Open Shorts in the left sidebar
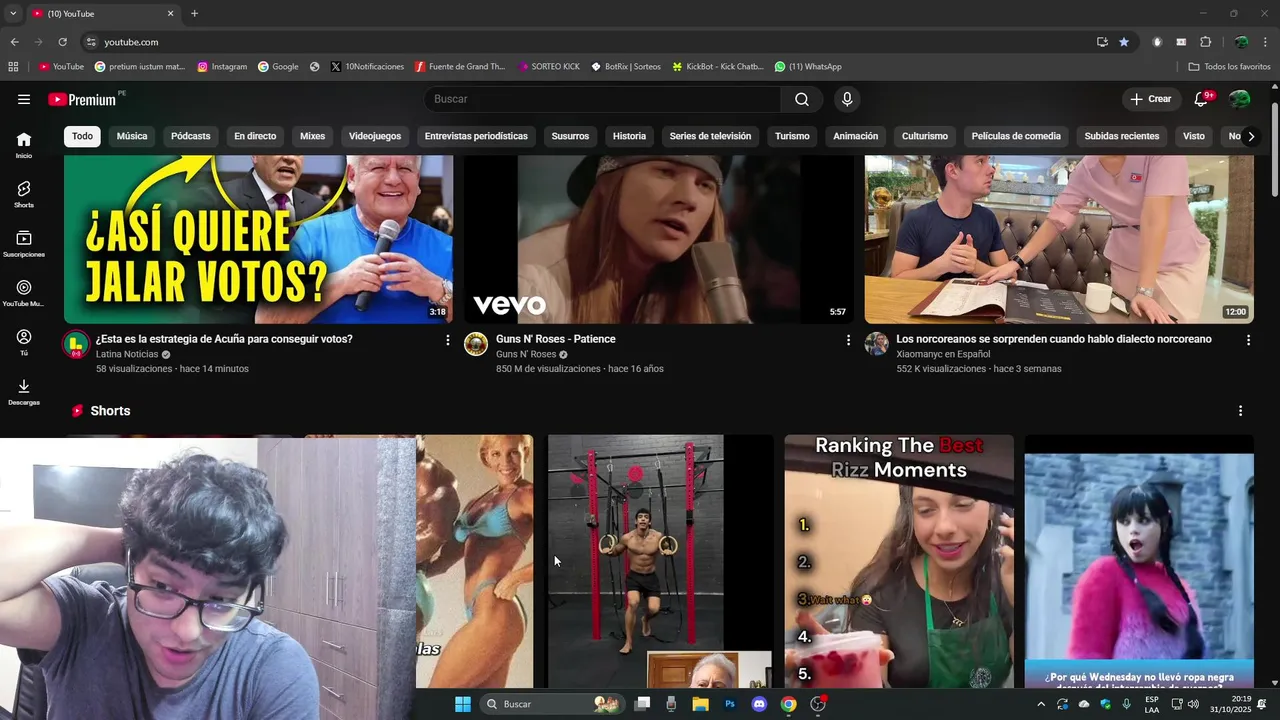 (24, 194)
